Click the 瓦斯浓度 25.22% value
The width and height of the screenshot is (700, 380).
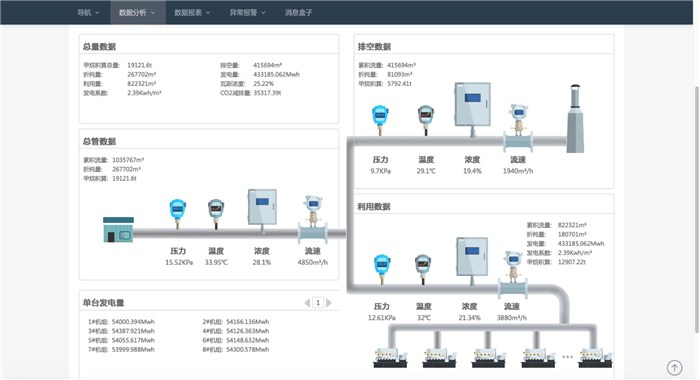point(263,84)
